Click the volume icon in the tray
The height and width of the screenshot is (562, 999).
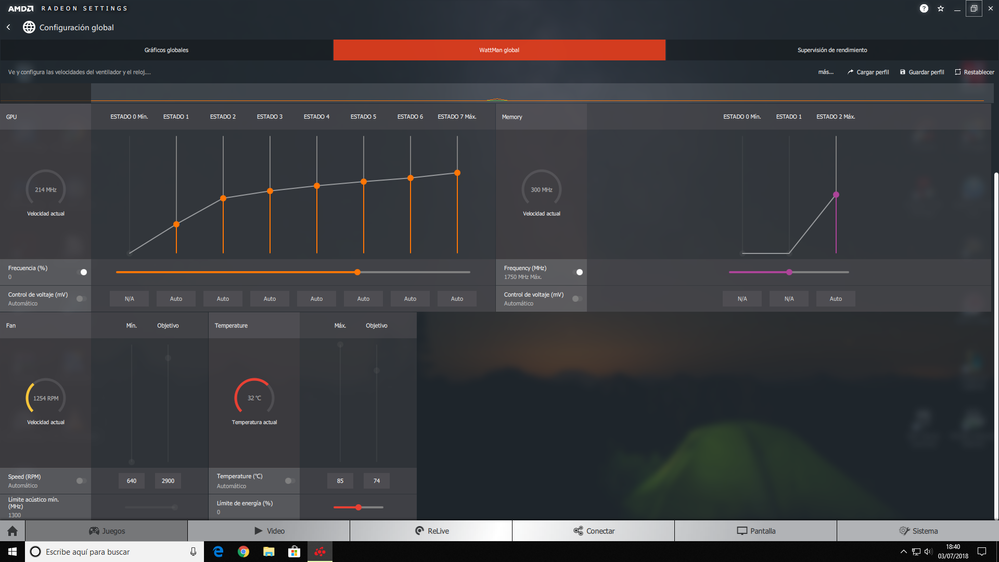(928, 552)
